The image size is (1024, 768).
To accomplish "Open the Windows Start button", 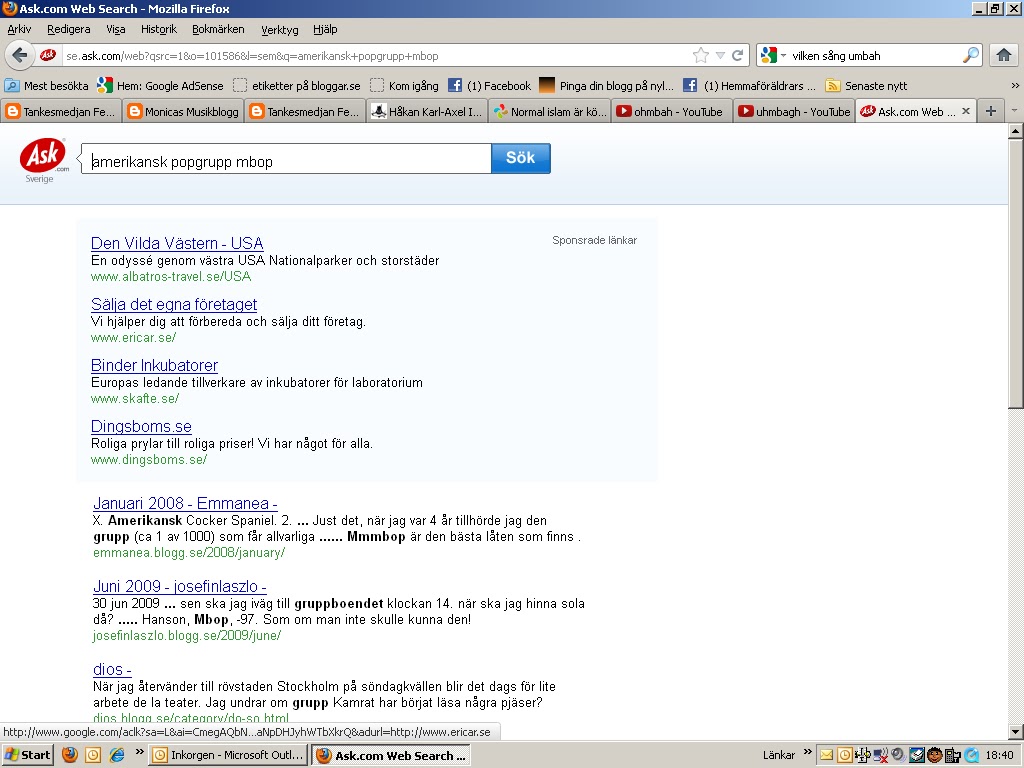I will 28,755.
